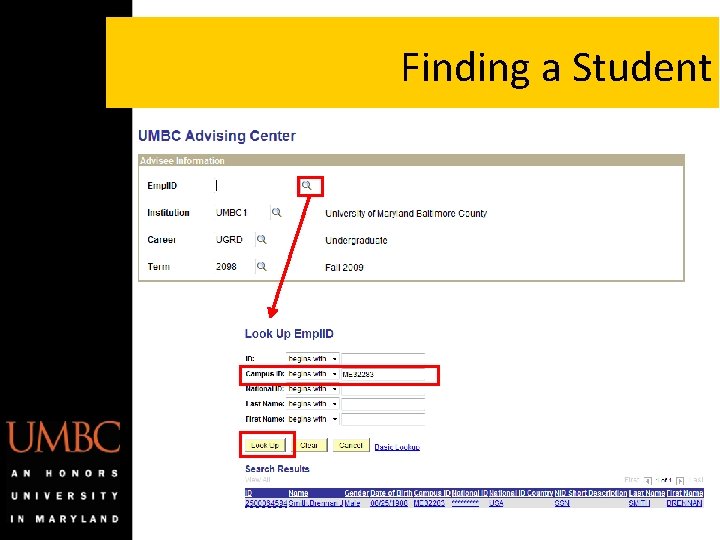Click the 'Look Up EmplID' heading
The height and width of the screenshot is (540, 720).
tap(289, 334)
